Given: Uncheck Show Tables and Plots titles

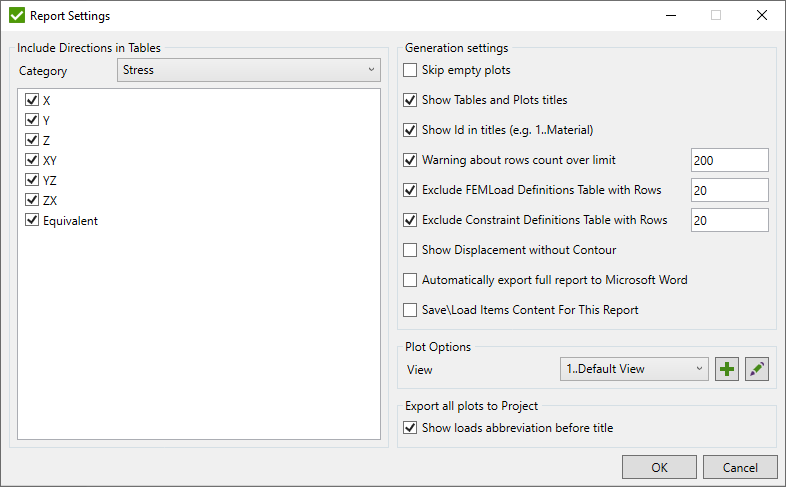Looking at the screenshot, I should (410, 101).
